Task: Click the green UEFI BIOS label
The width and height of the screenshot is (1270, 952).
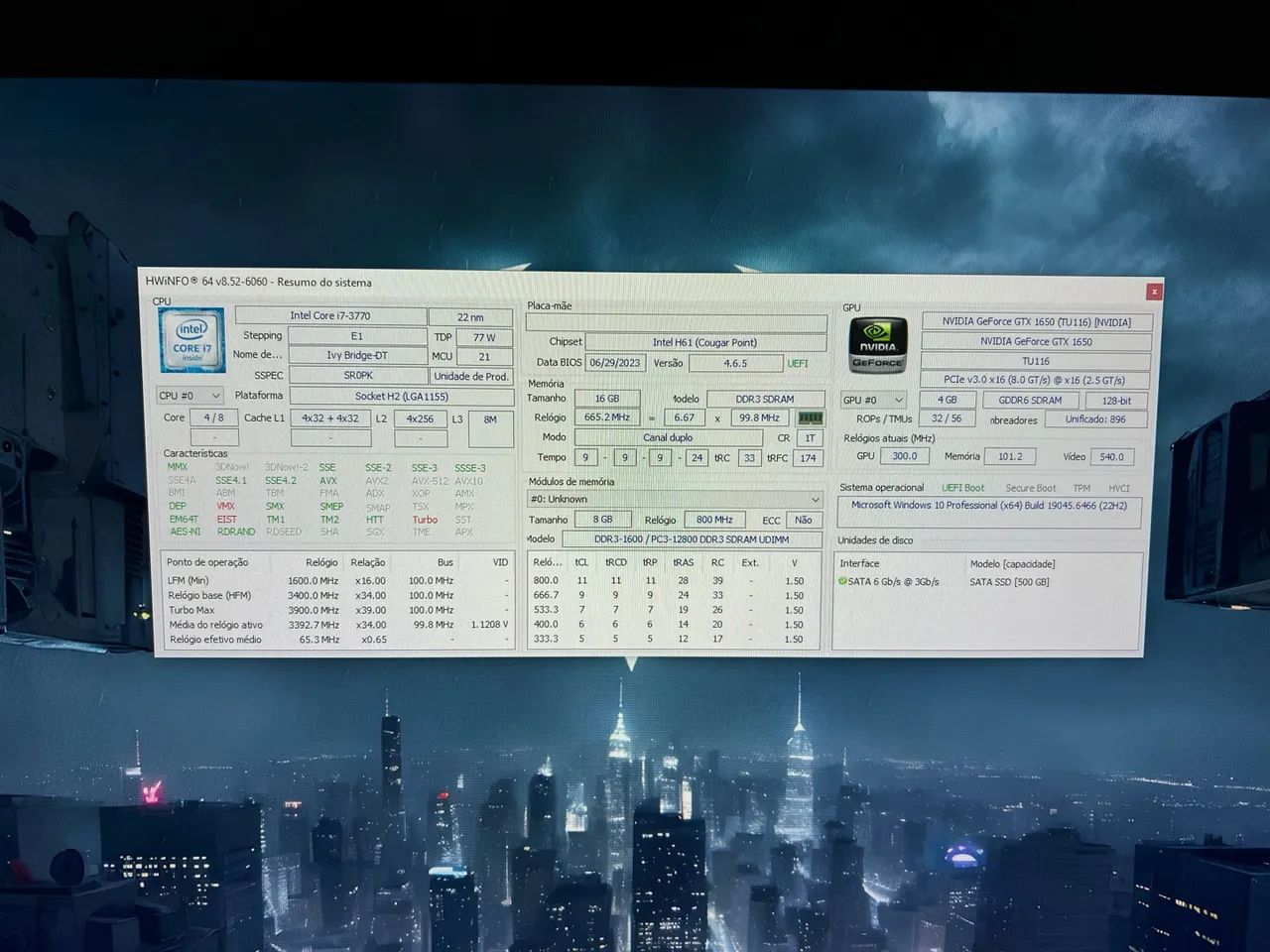Action: click(798, 364)
